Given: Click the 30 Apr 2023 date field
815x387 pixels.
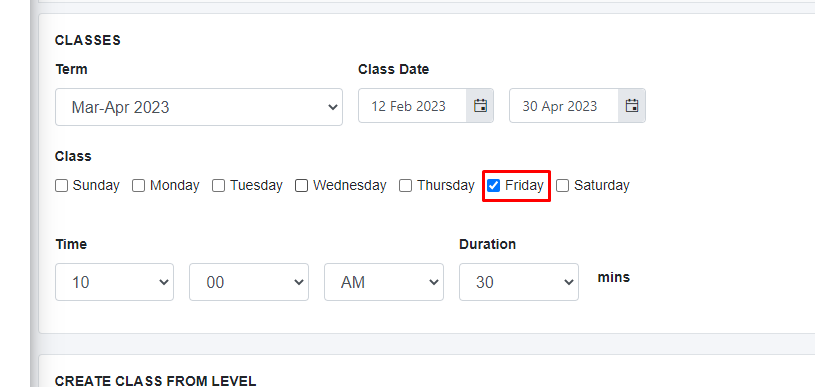Looking at the screenshot, I should tap(564, 106).
